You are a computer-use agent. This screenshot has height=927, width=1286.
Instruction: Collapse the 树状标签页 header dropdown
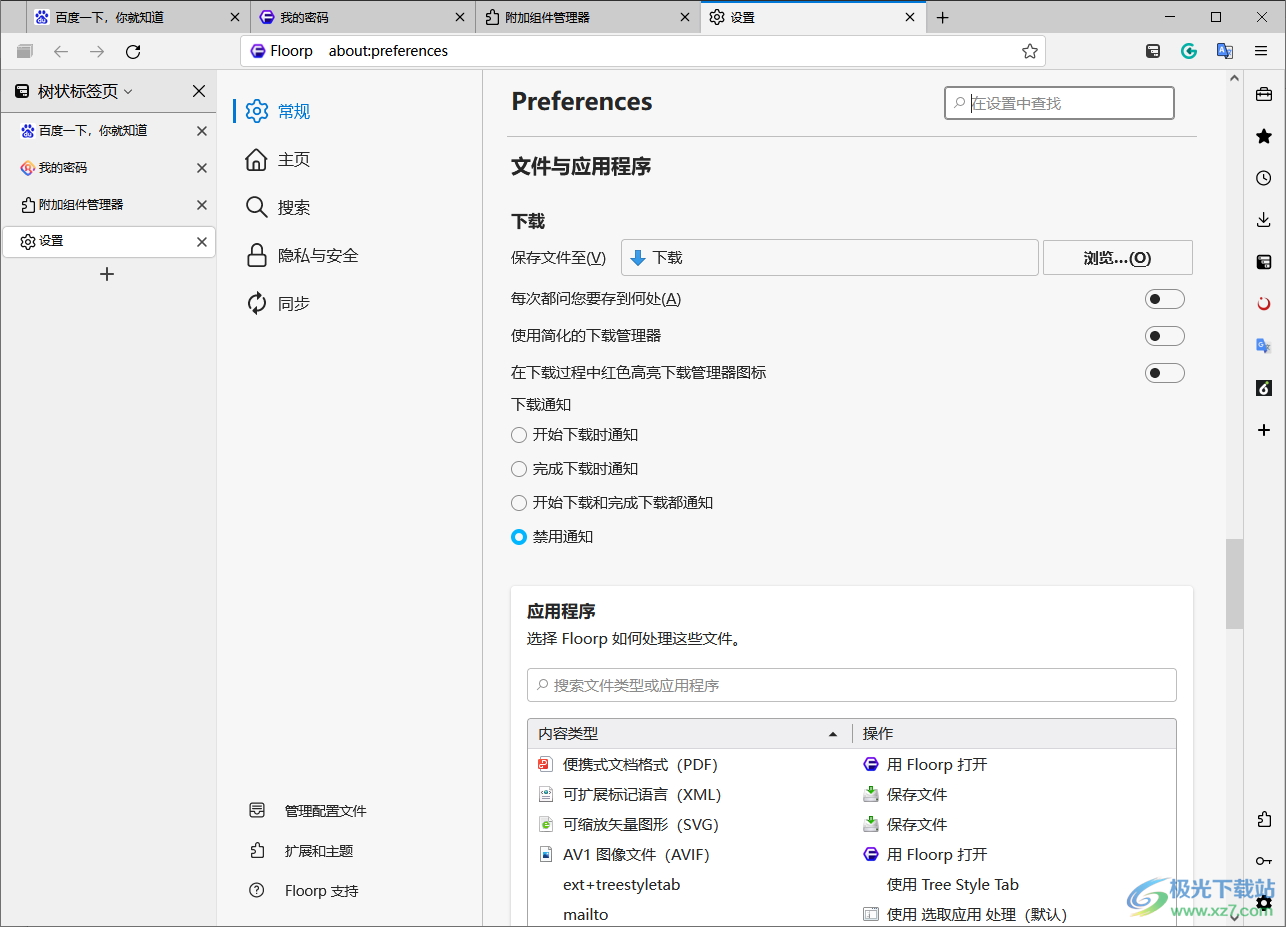coord(127,91)
